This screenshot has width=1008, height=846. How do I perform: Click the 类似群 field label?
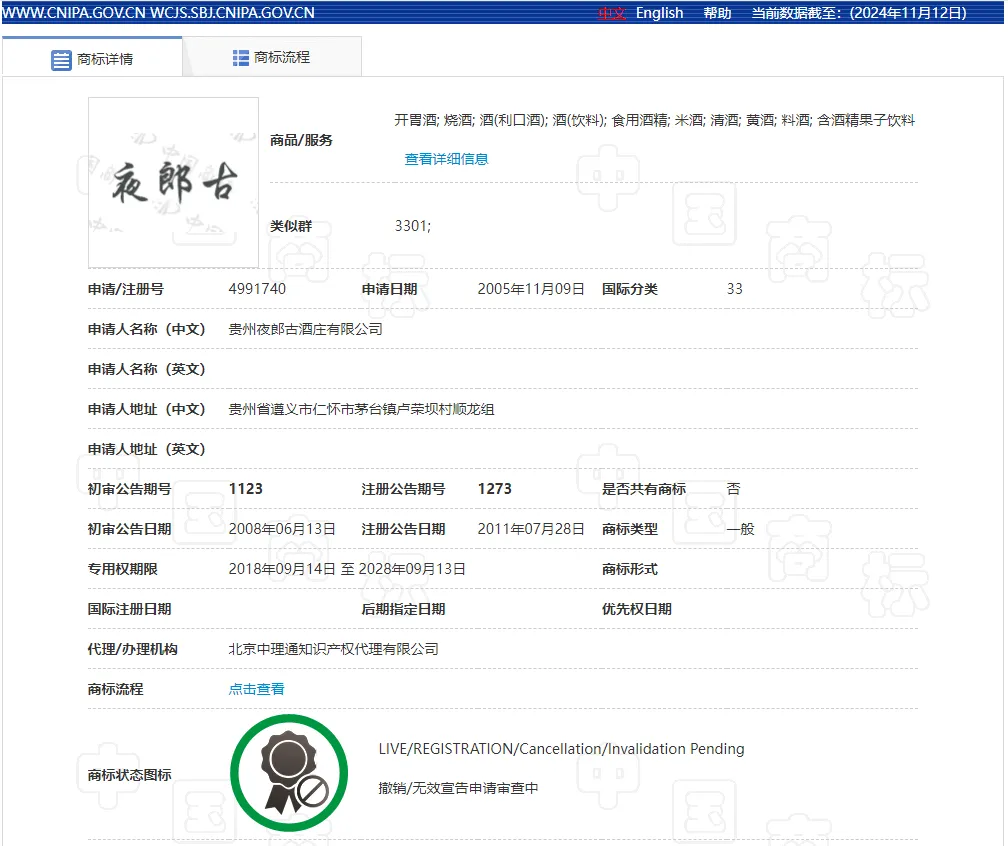pyautogui.click(x=291, y=226)
